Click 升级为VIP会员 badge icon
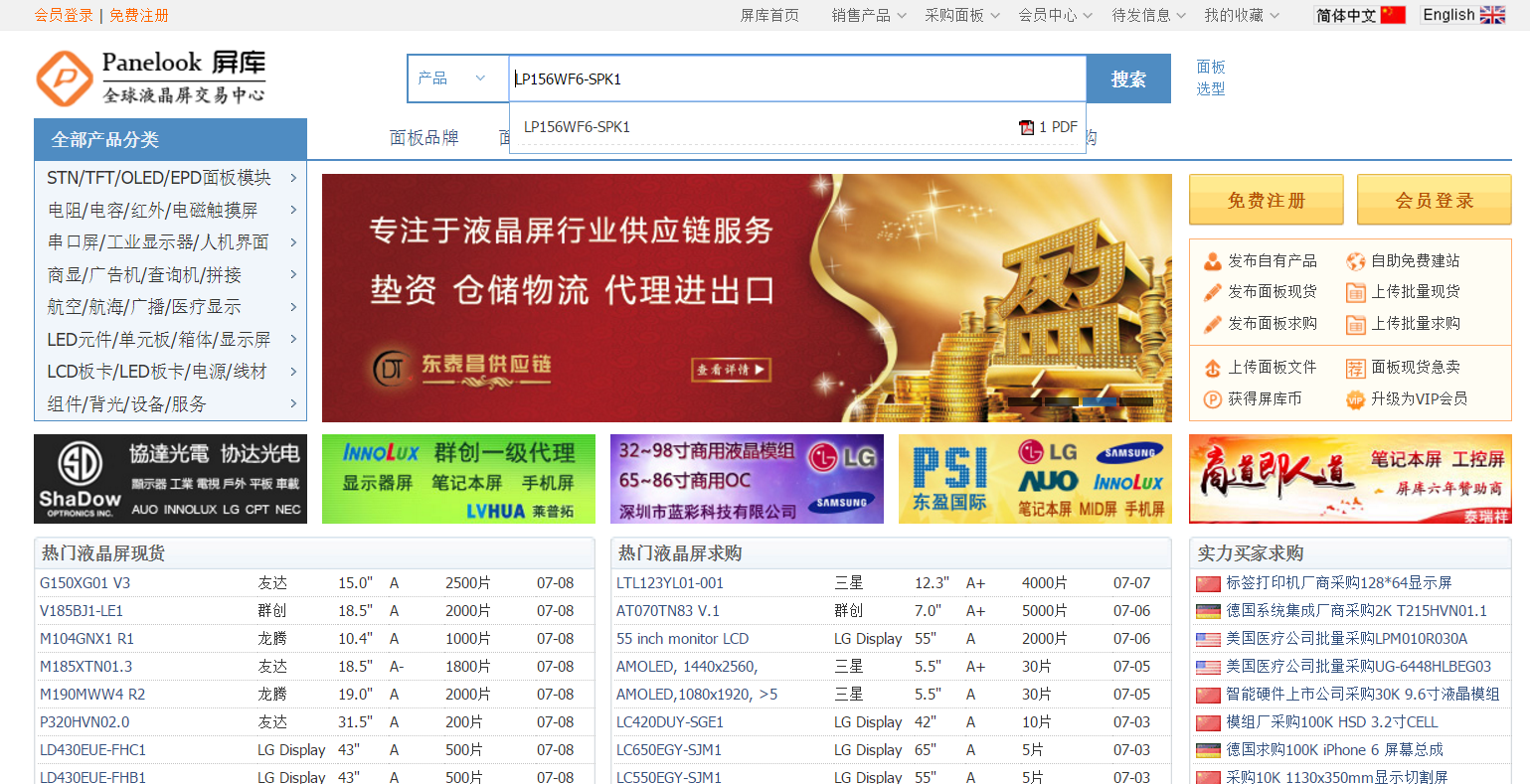Screen dimensions: 1530x784 [x=1355, y=399]
